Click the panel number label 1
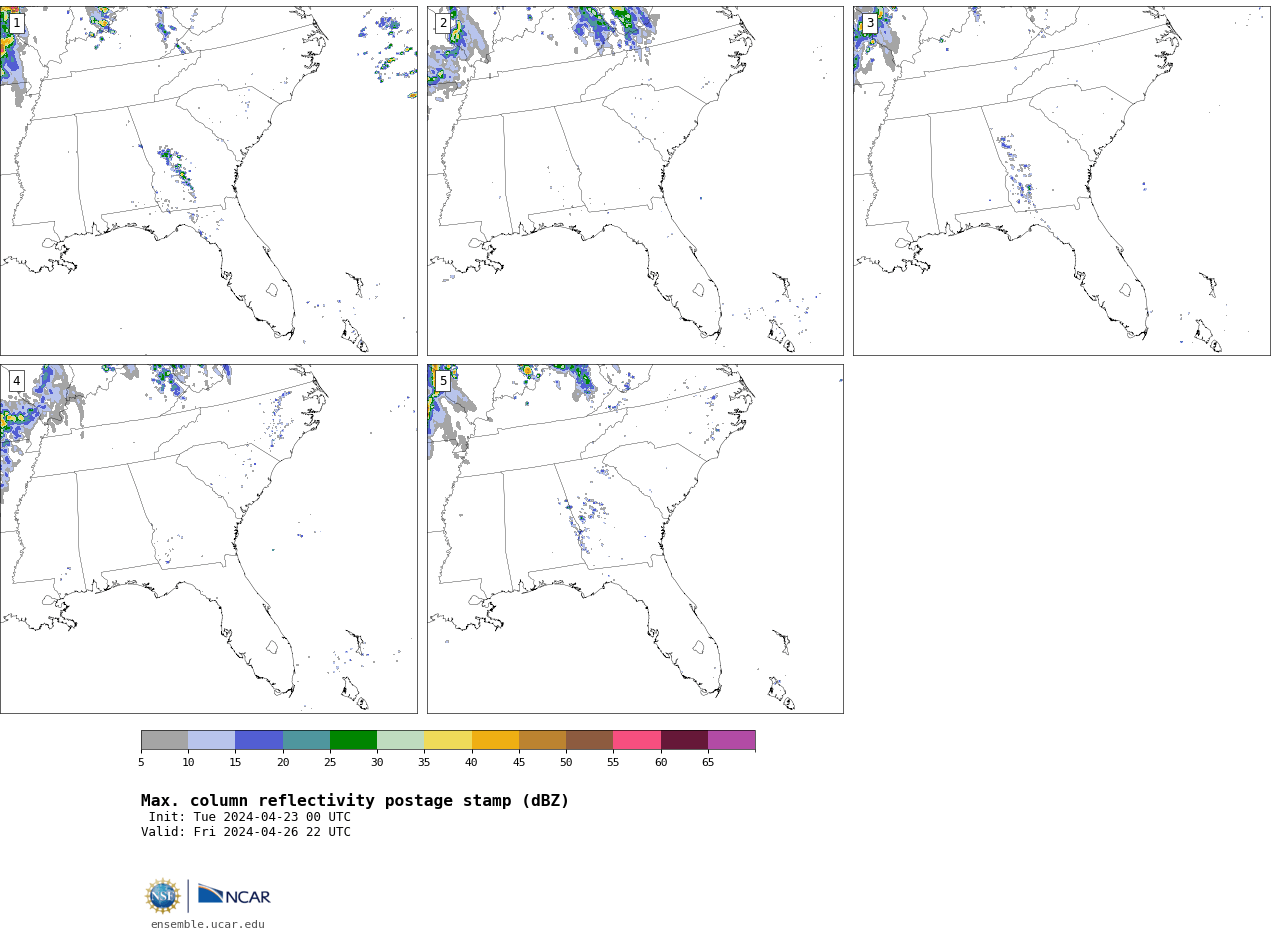The width and height of the screenshot is (1280, 936). 16,23
